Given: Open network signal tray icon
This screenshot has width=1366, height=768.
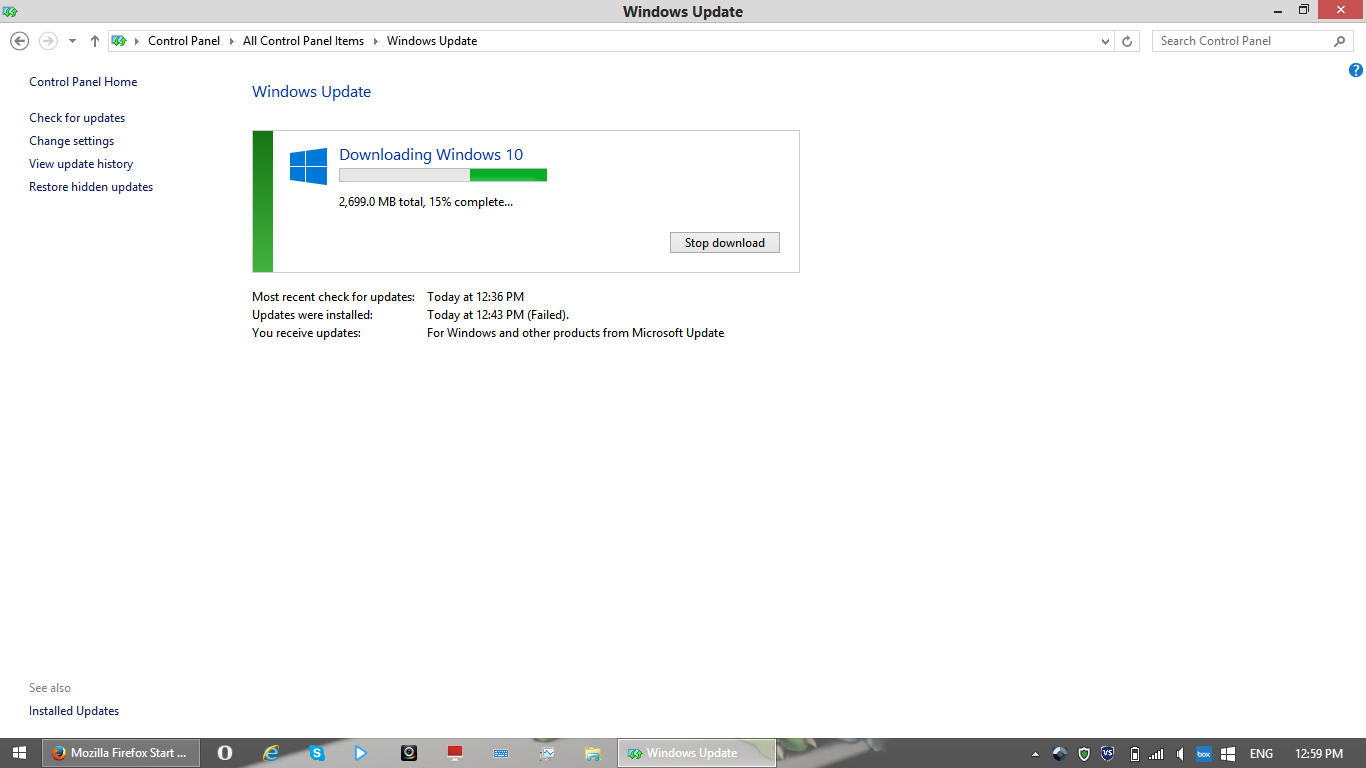Looking at the screenshot, I should click(x=1157, y=754).
